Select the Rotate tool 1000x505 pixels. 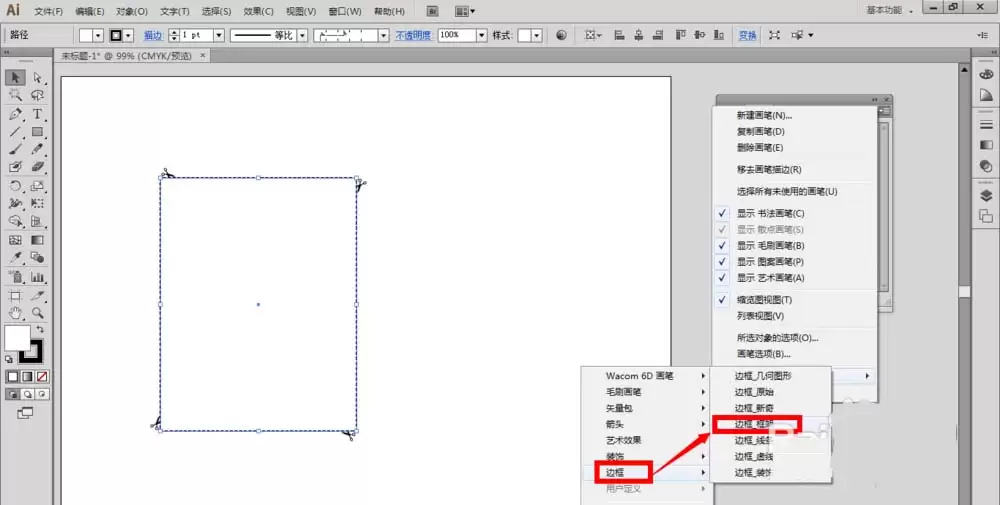click(x=15, y=186)
